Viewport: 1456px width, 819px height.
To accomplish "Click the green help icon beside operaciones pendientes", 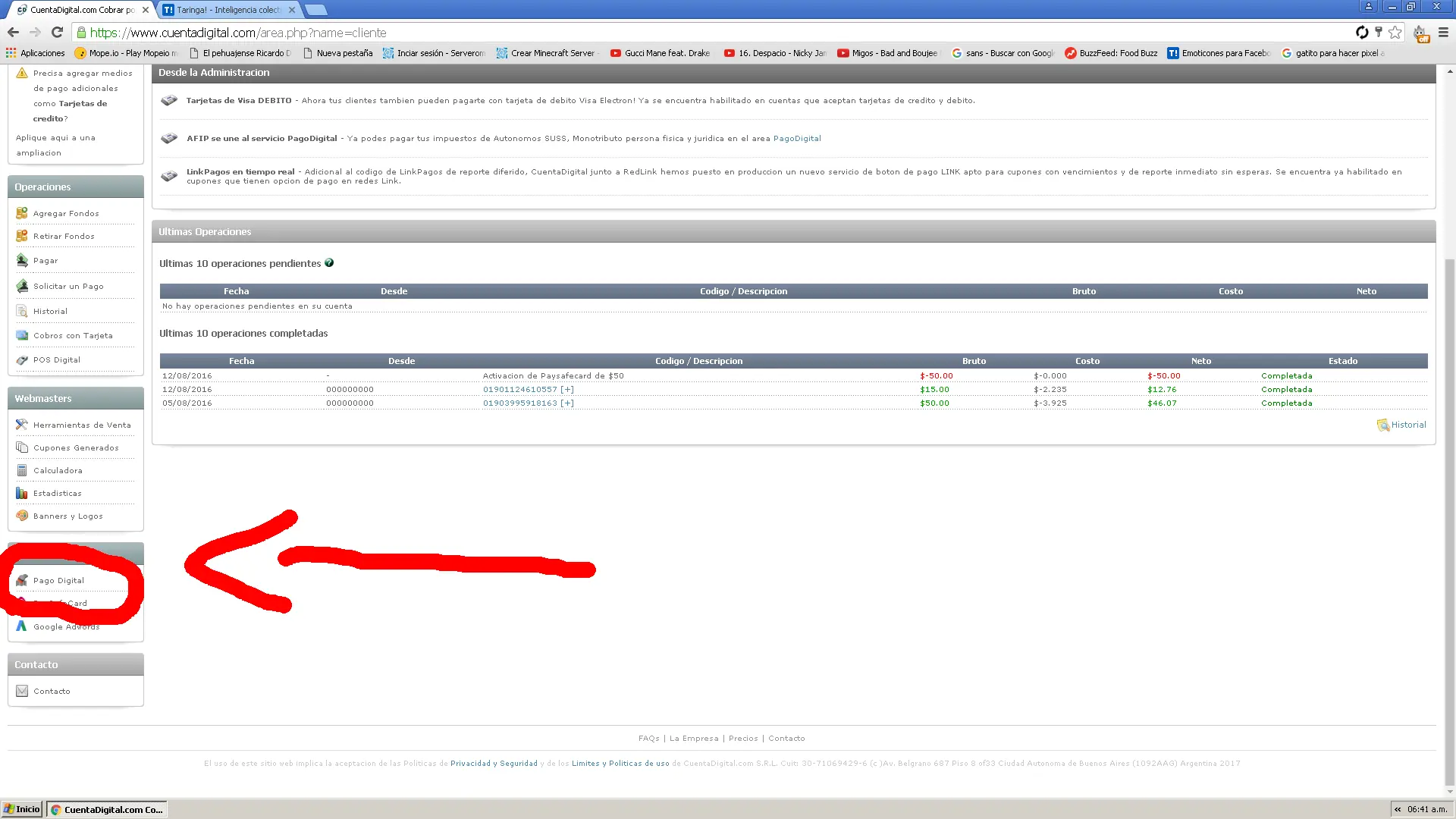I will (329, 263).
